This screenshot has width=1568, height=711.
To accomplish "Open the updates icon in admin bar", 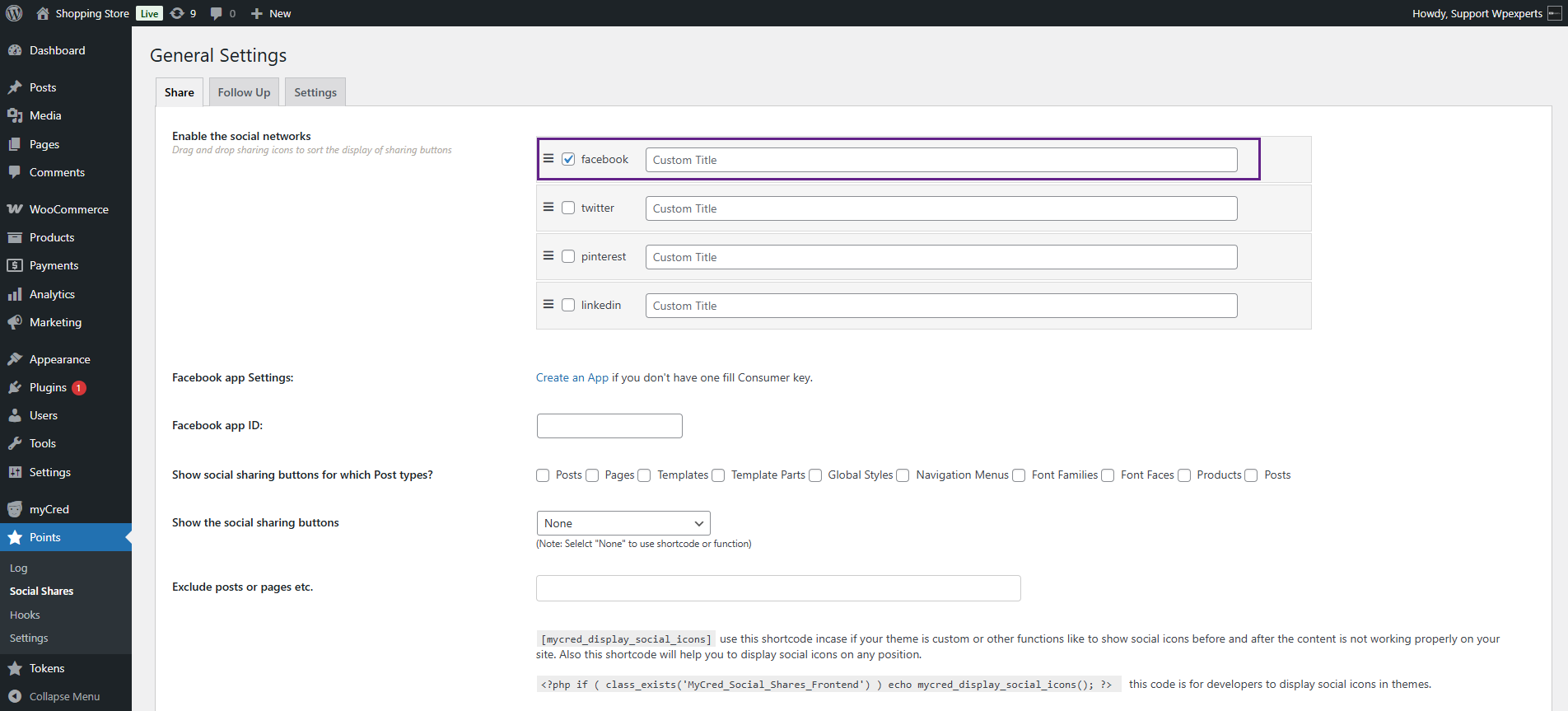I will pos(177,13).
